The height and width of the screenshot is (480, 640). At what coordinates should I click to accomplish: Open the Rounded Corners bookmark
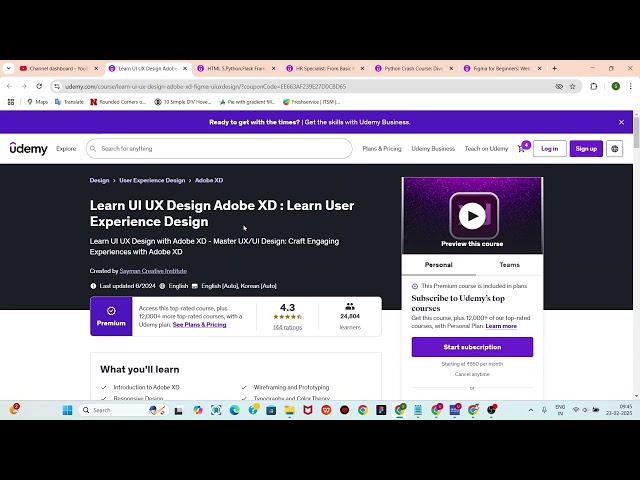coord(118,102)
